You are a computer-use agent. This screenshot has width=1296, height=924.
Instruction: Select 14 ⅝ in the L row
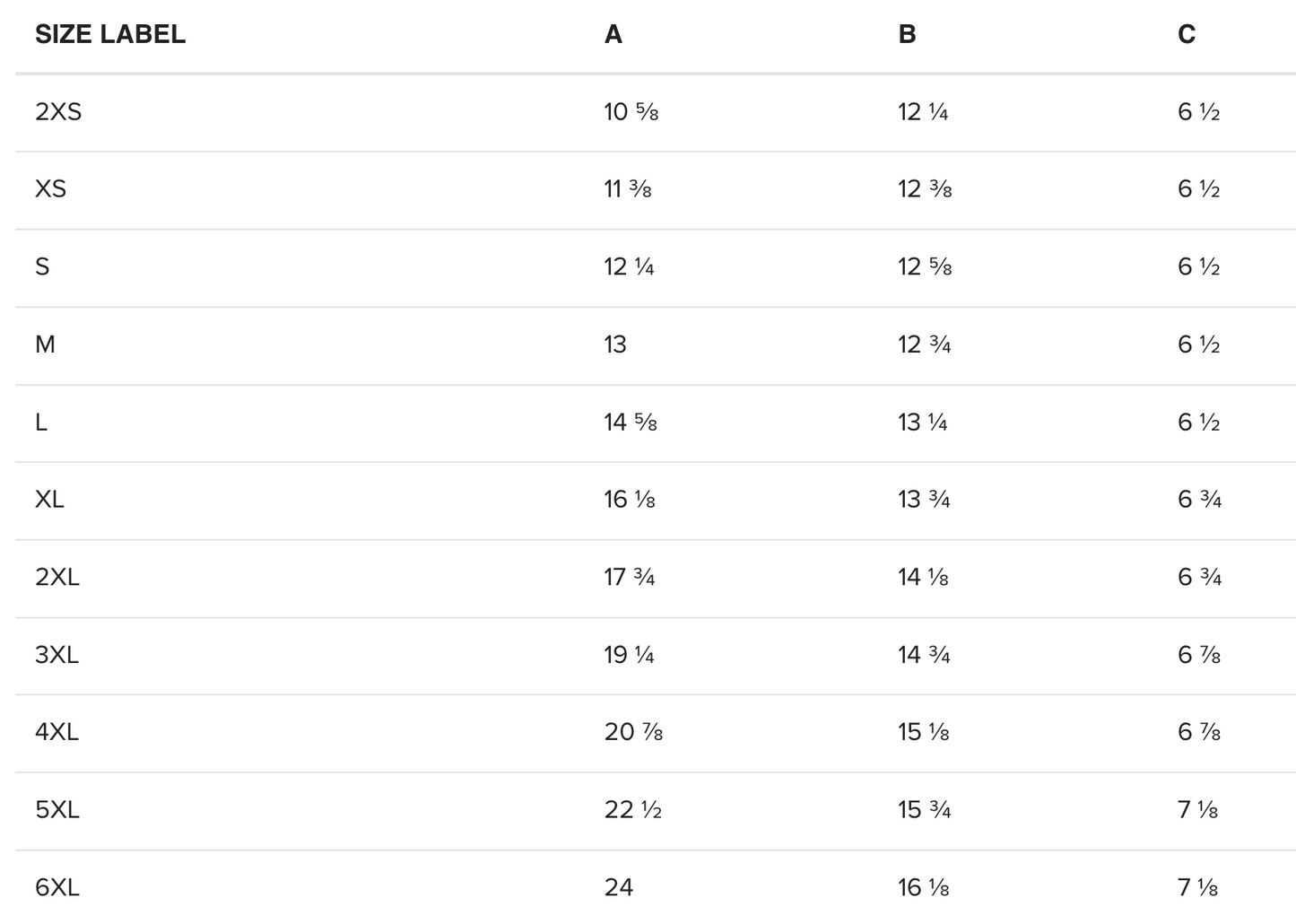coord(630,423)
